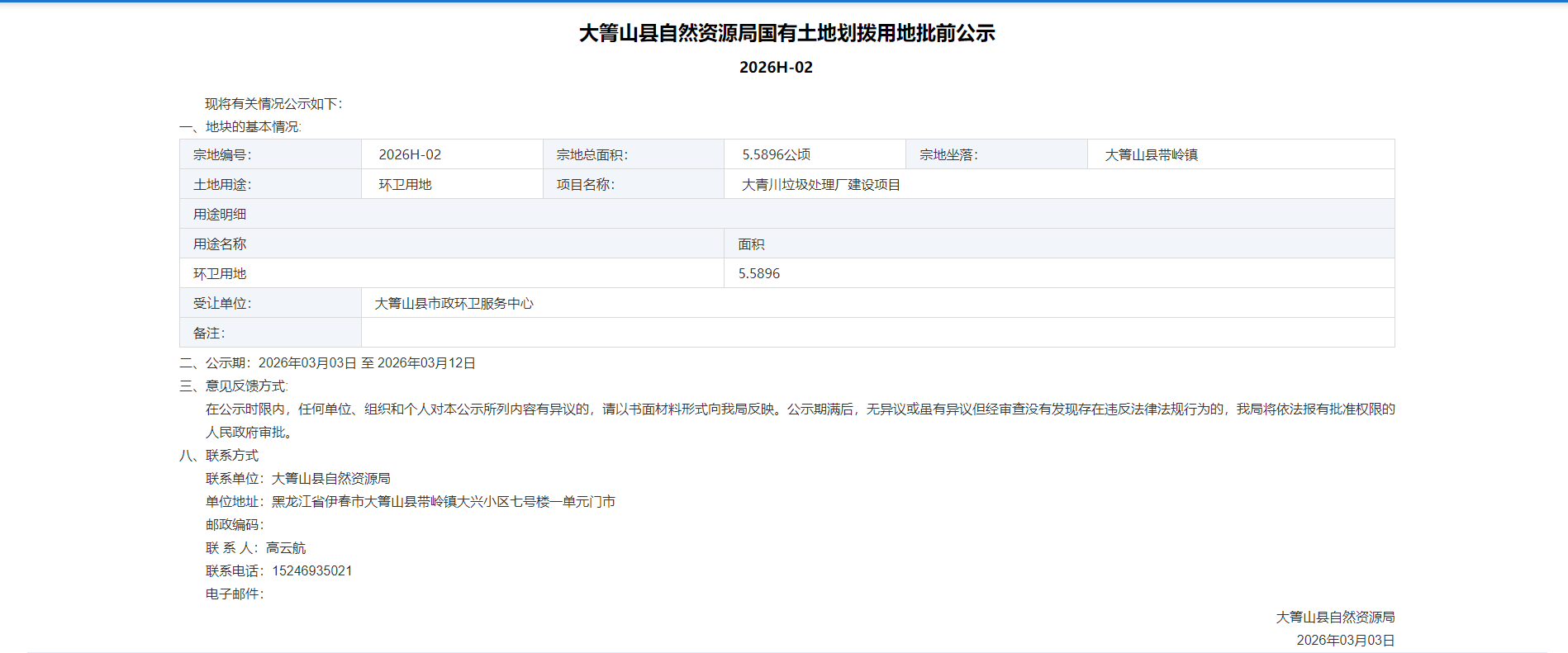Click contact person name 高云航
The width and height of the screenshot is (1568, 653).
pos(286,547)
